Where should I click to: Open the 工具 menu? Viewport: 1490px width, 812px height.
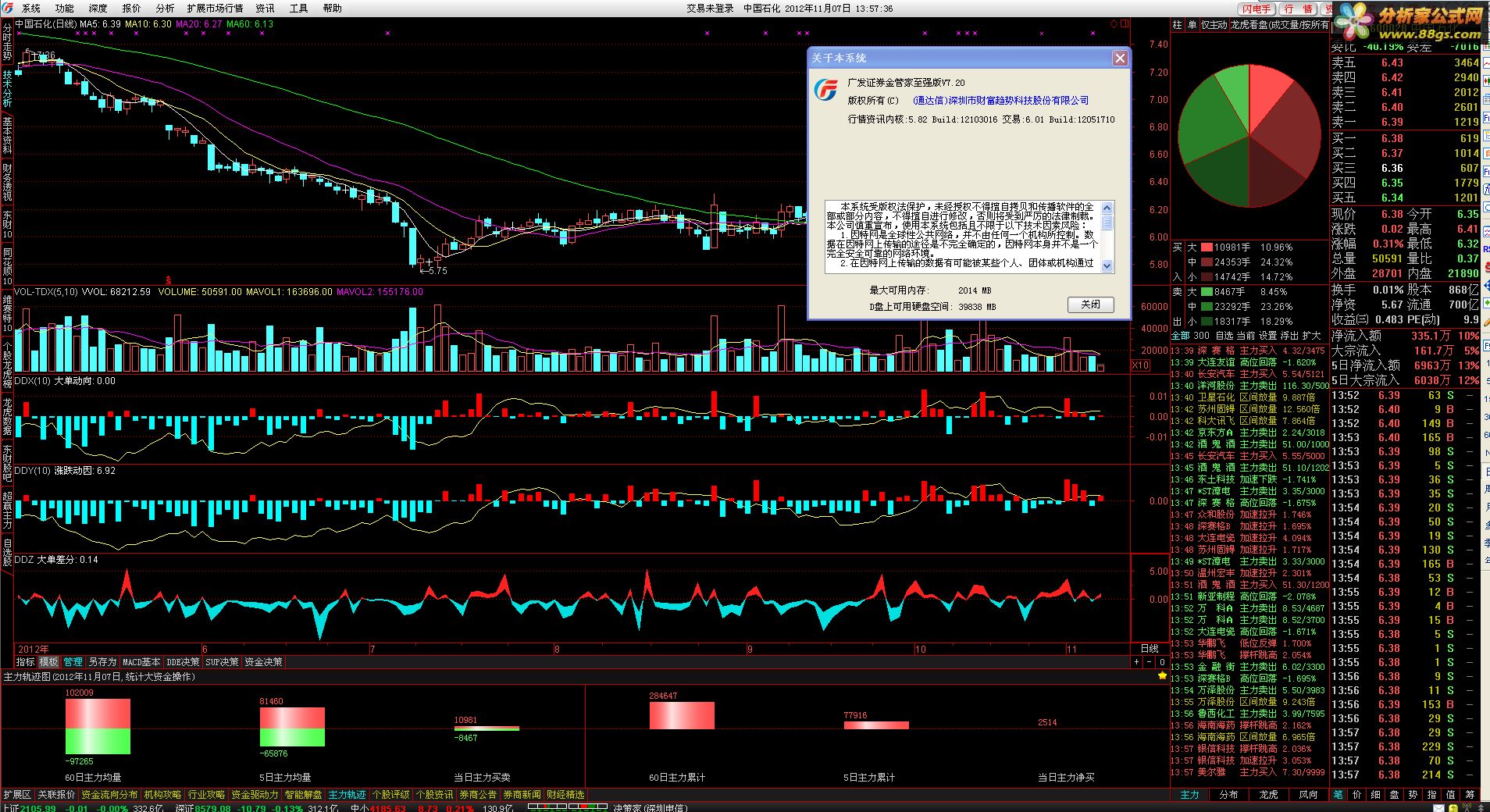pos(298,9)
